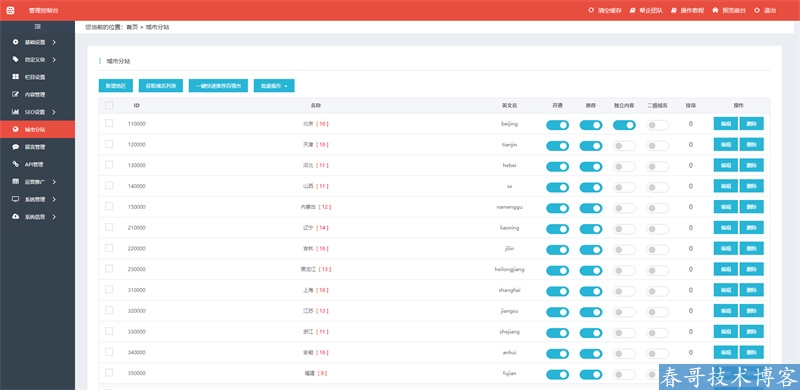This screenshot has width=800, height=390.
Task: Expand the SEO设置 chevron
Action: tap(54, 111)
